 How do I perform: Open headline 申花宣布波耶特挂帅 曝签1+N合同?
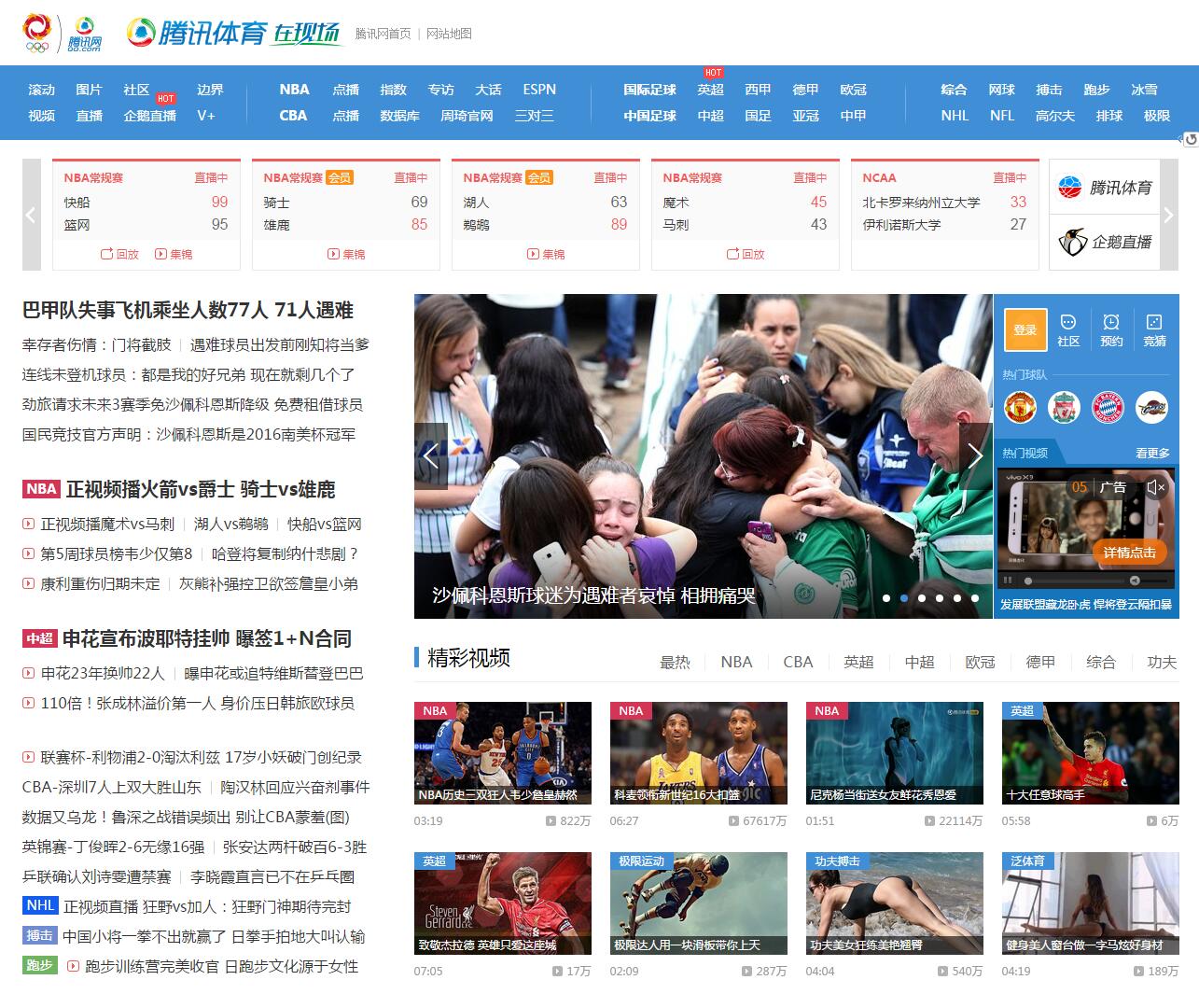pyautogui.click(x=207, y=638)
